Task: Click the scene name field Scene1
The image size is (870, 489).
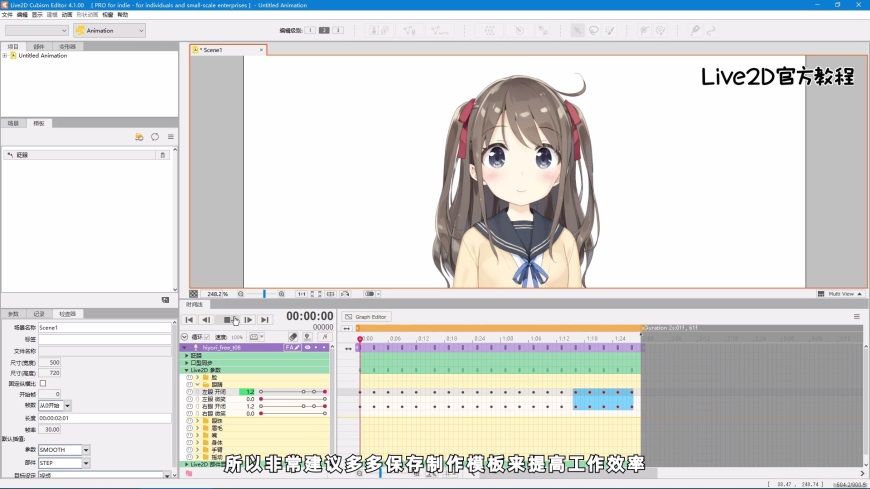Action: pyautogui.click(x=104, y=327)
